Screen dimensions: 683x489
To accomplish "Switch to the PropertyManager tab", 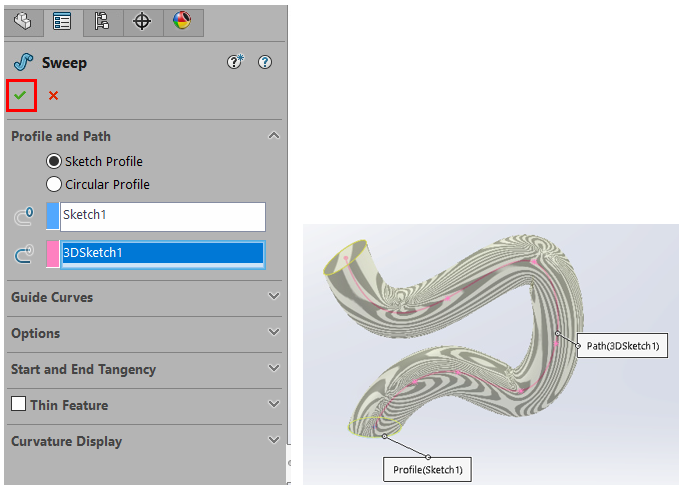I will tap(62, 21).
